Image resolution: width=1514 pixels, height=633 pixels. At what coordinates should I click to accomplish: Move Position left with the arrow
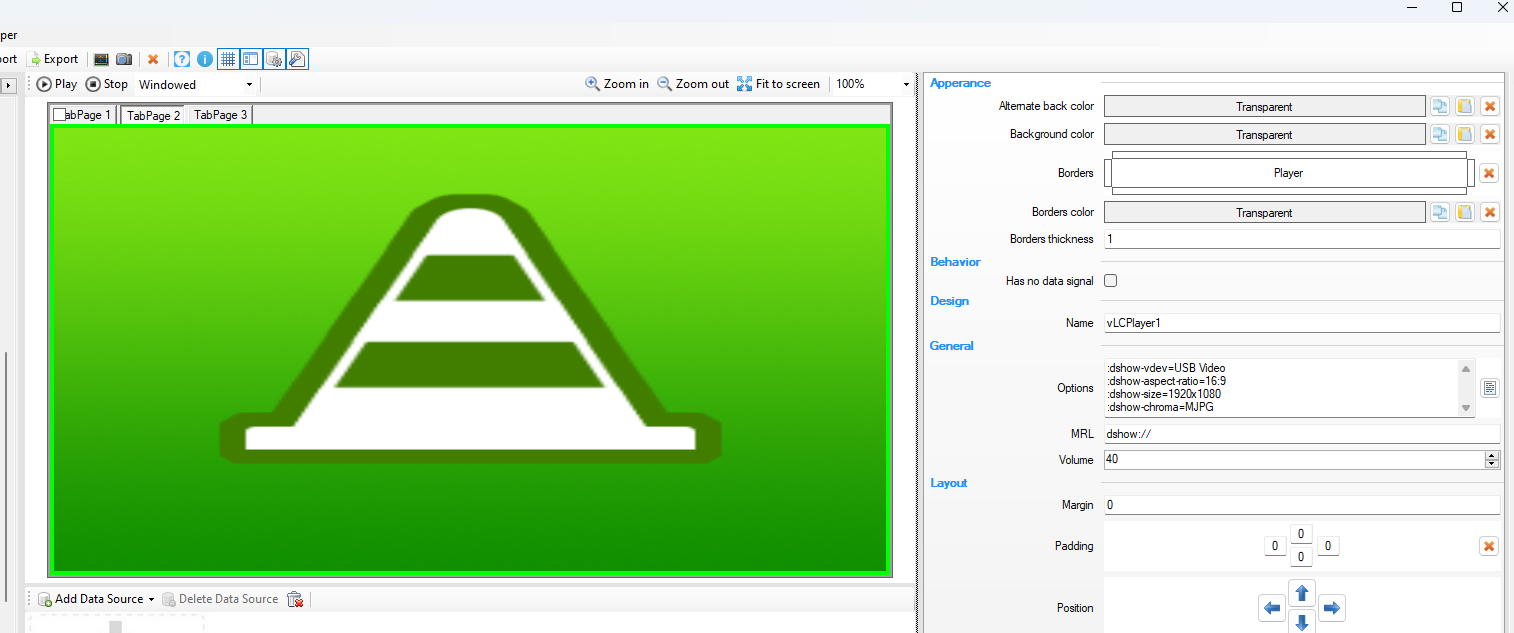(x=1272, y=608)
